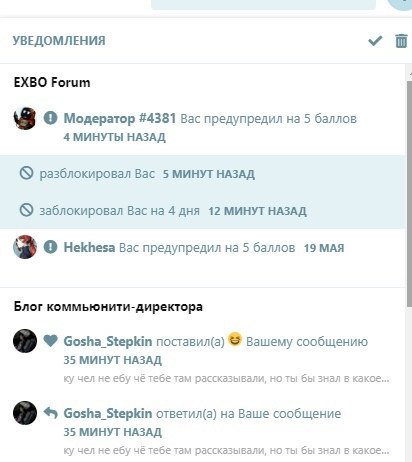Open Hekhesa's avatar picture
Viewport: 412px width, 462px height.
(x=25, y=247)
